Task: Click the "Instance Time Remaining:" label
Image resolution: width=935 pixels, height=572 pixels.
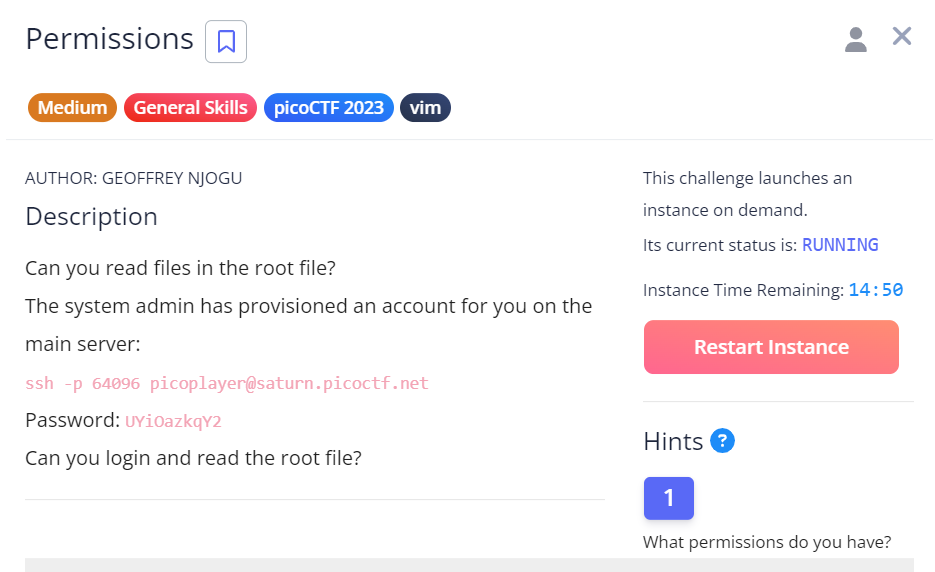Action: pyautogui.click(x=743, y=290)
